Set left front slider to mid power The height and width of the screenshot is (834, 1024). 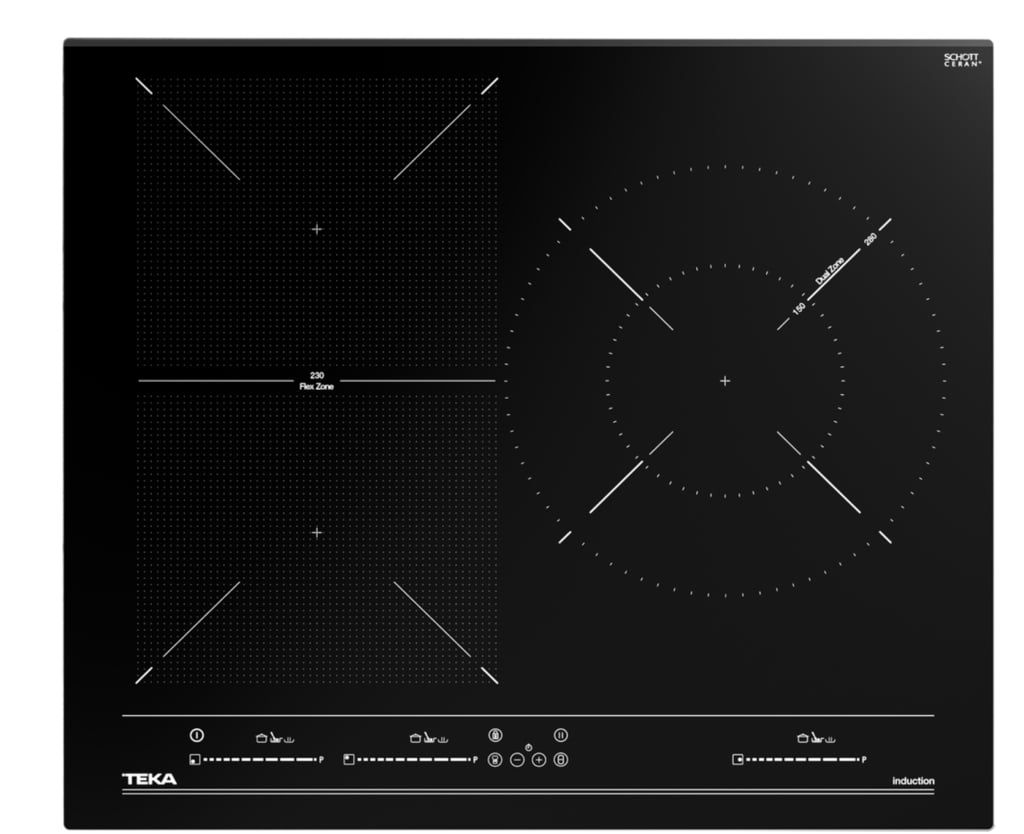pyautogui.click(x=260, y=760)
